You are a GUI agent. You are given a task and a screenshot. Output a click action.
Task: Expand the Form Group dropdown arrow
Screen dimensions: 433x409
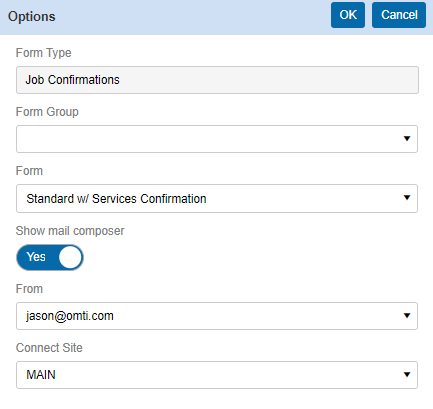coord(407,139)
